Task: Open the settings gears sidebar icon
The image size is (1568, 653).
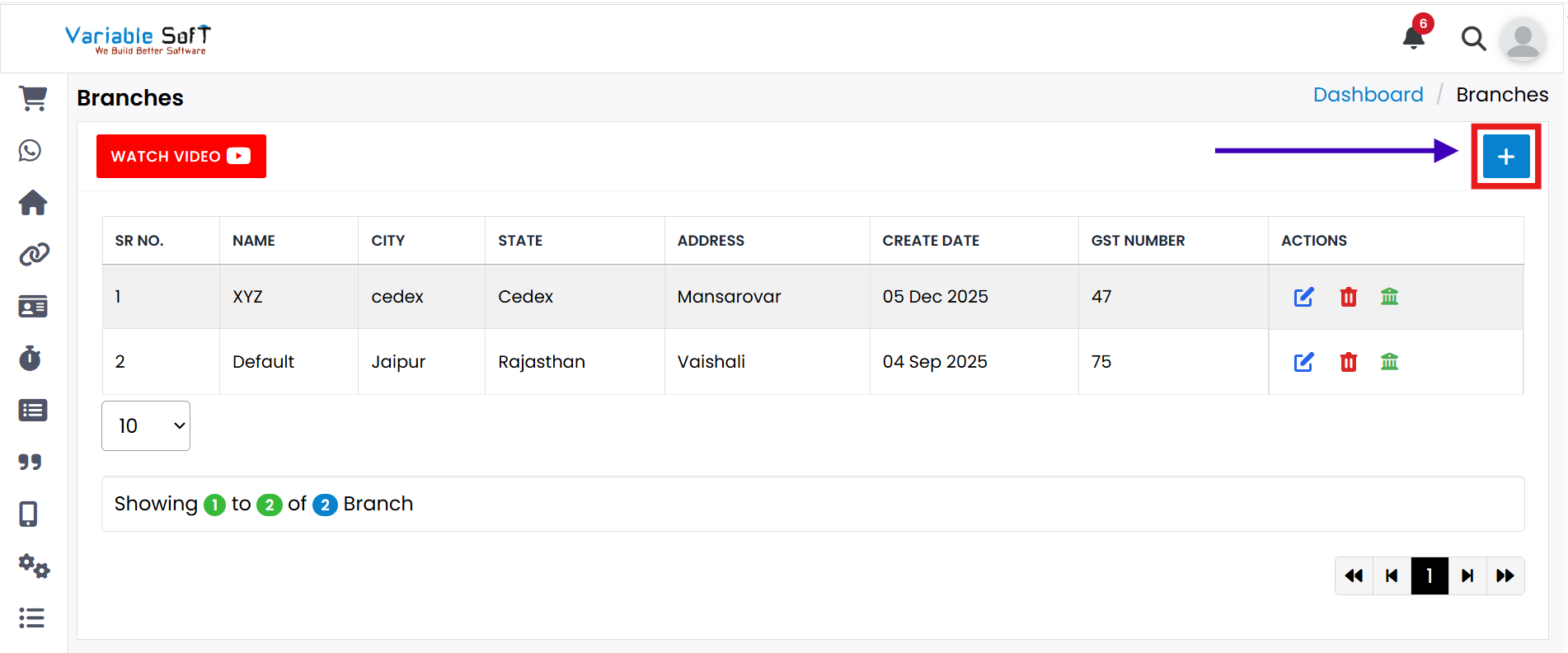Action: [34, 566]
